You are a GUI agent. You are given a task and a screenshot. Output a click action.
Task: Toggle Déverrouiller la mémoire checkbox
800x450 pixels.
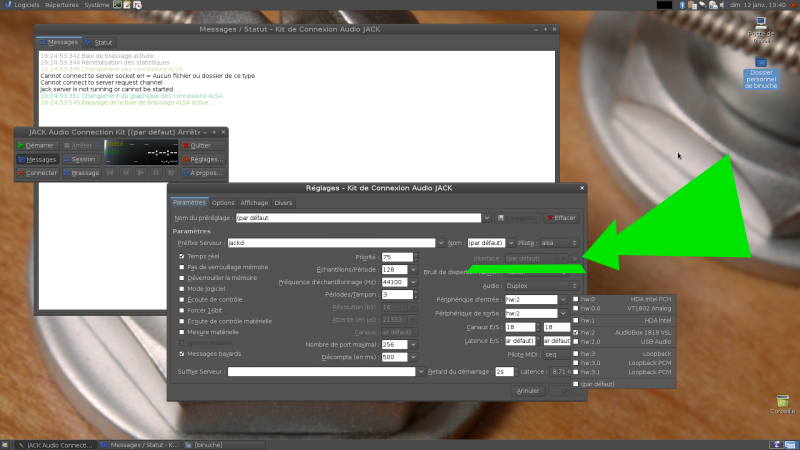(x=182, y=278)
